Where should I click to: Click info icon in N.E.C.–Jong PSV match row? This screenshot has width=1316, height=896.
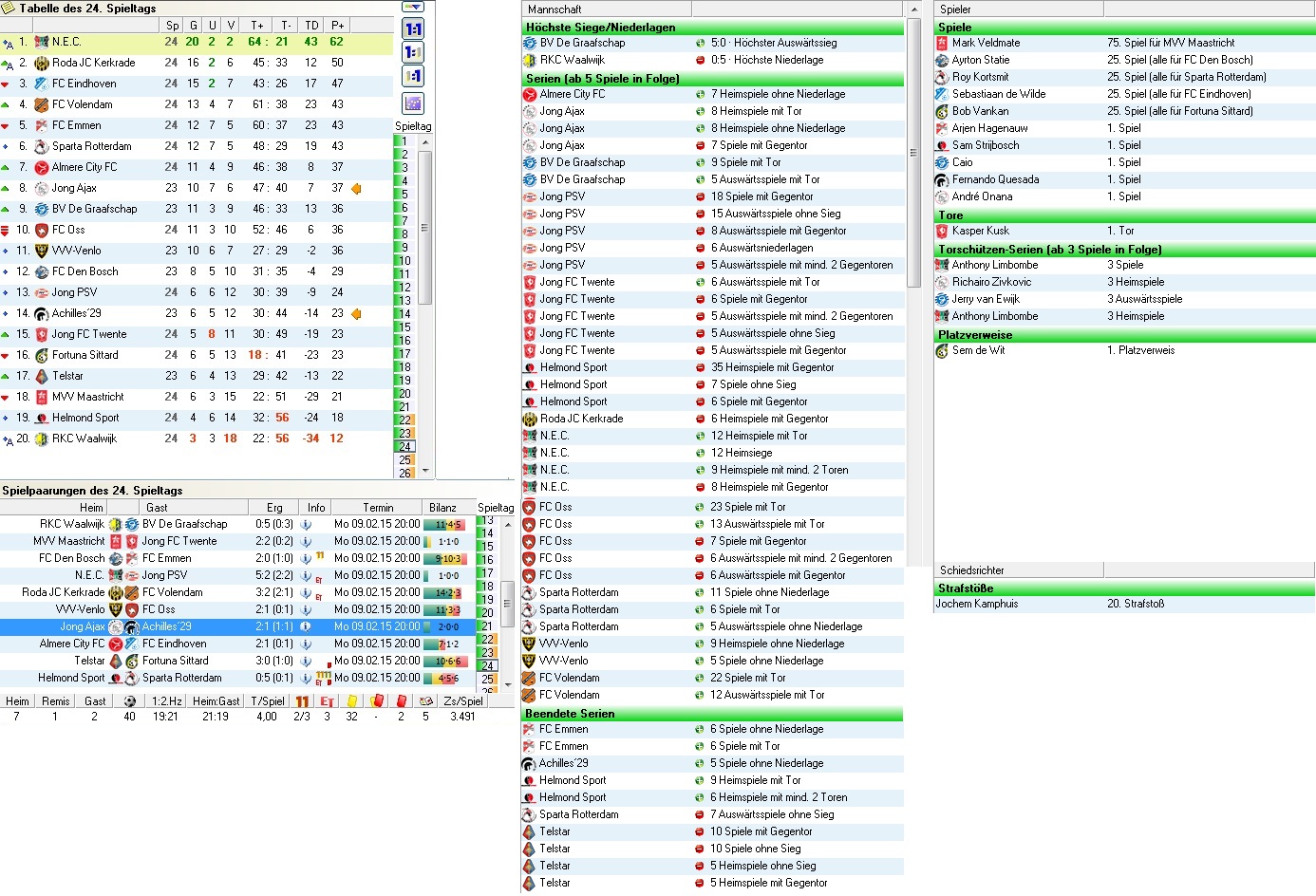tap(306, 575)
